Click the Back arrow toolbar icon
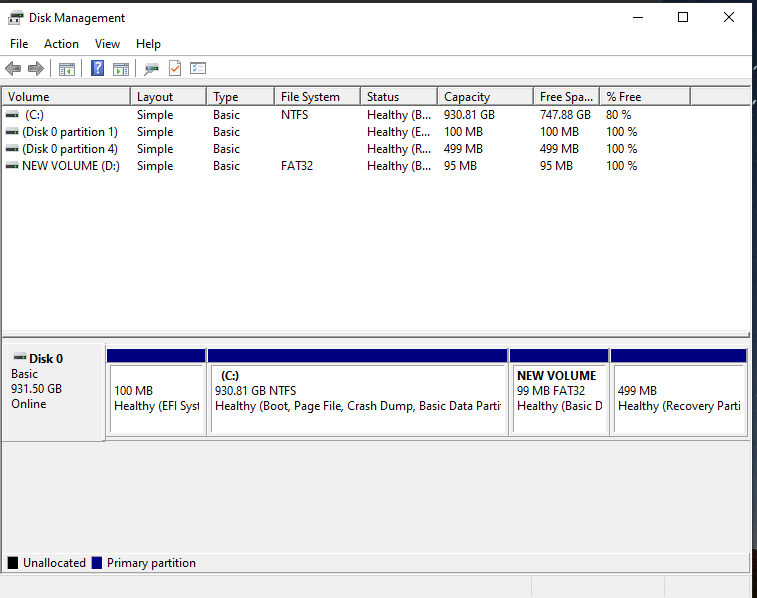Image resolution: width=757 pixels, height=598 pixels. 13,69
